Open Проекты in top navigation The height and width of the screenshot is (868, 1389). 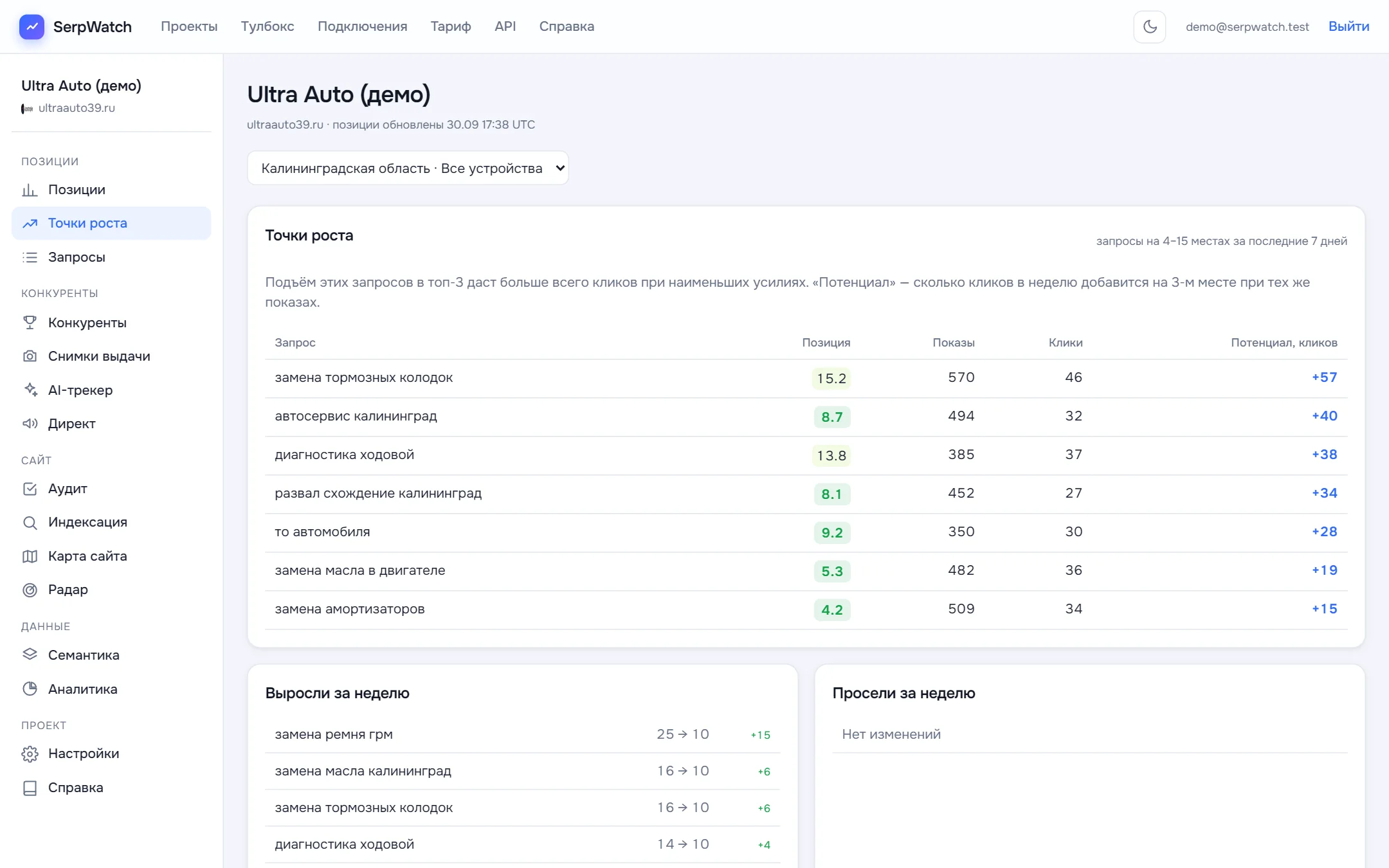click(x=189, y=26)
